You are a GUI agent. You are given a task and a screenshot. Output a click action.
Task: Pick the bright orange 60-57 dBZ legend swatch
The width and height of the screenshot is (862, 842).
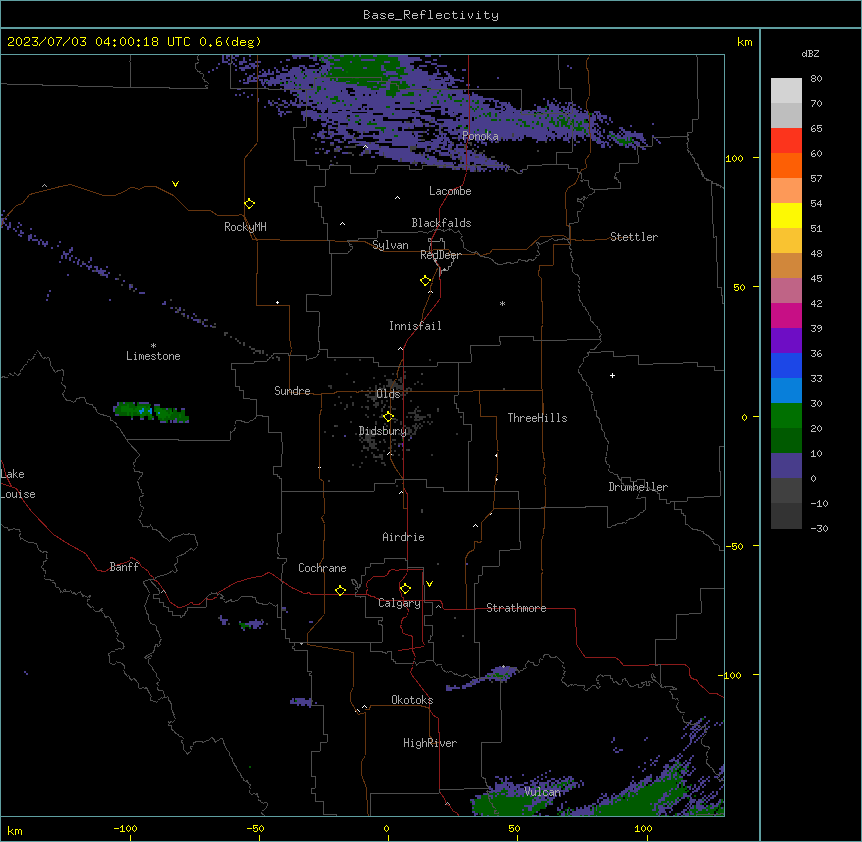pos(786,165)
